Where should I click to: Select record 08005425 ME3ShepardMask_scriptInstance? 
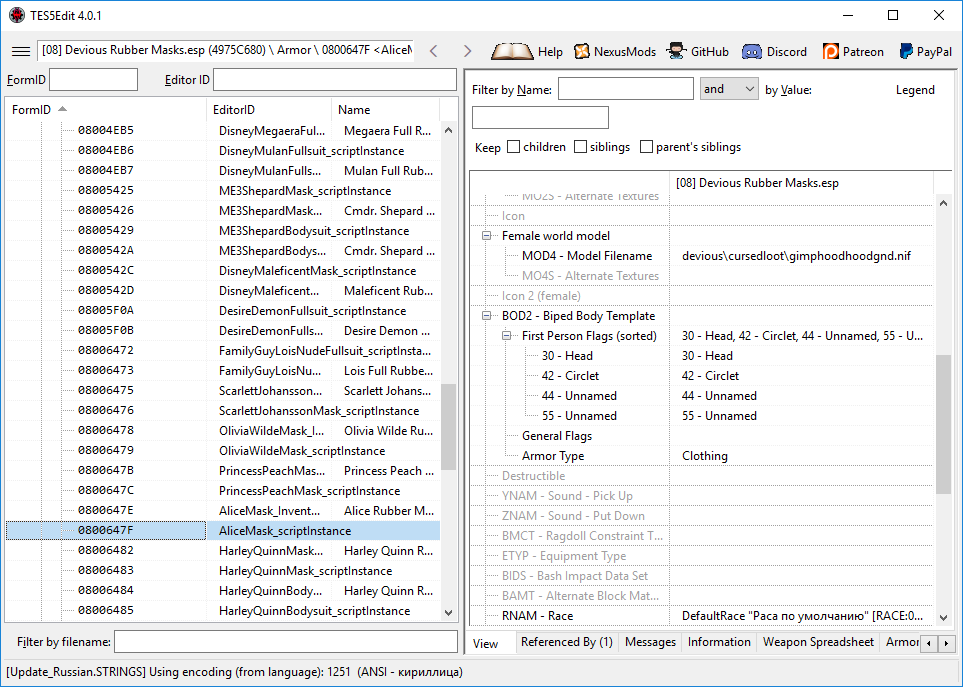[x=223, y=190]
